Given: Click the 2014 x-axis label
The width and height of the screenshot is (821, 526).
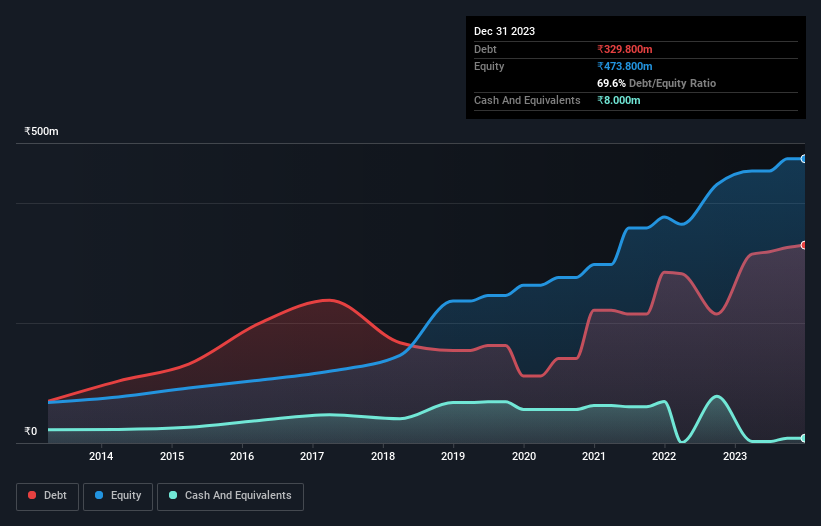Looking at the screenshot, I should 101,456.
